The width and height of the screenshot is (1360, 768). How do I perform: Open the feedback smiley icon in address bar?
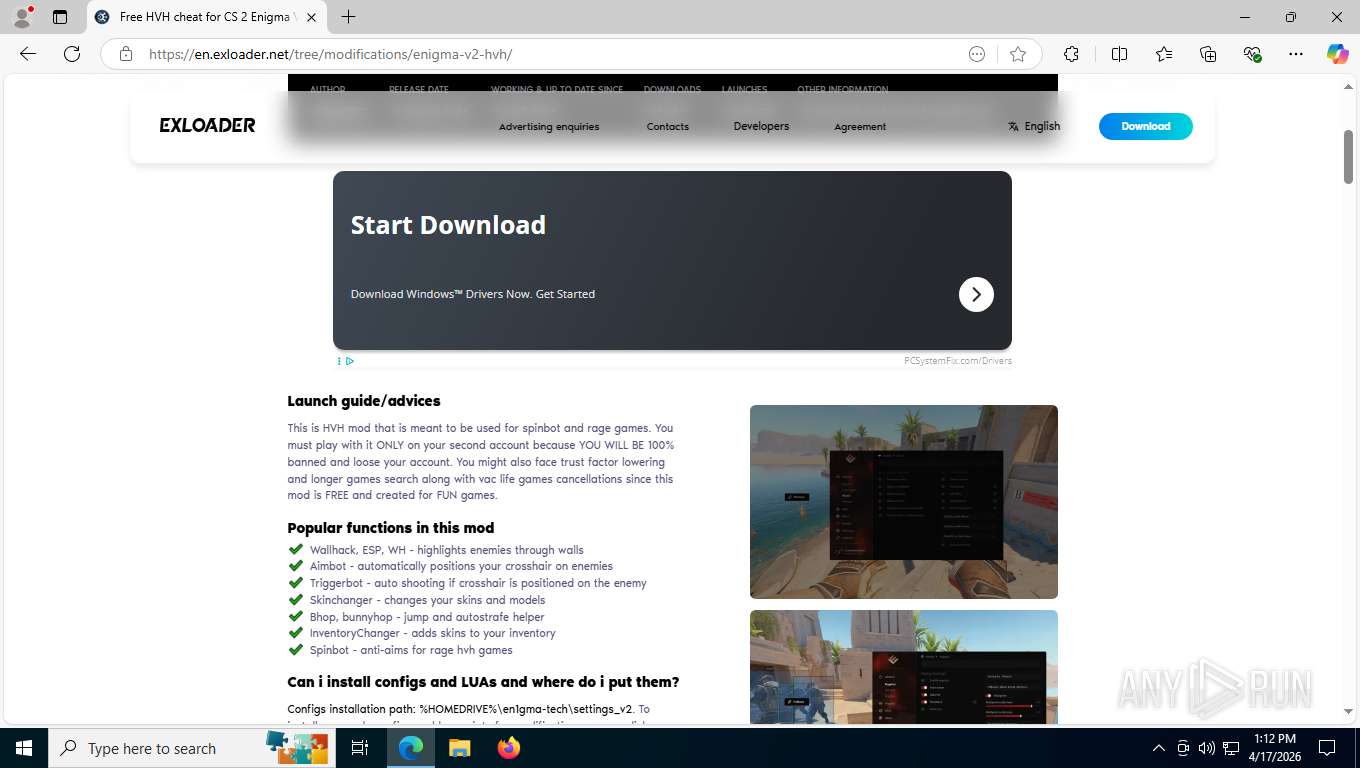pyautogui.click(x=977, y=54)
